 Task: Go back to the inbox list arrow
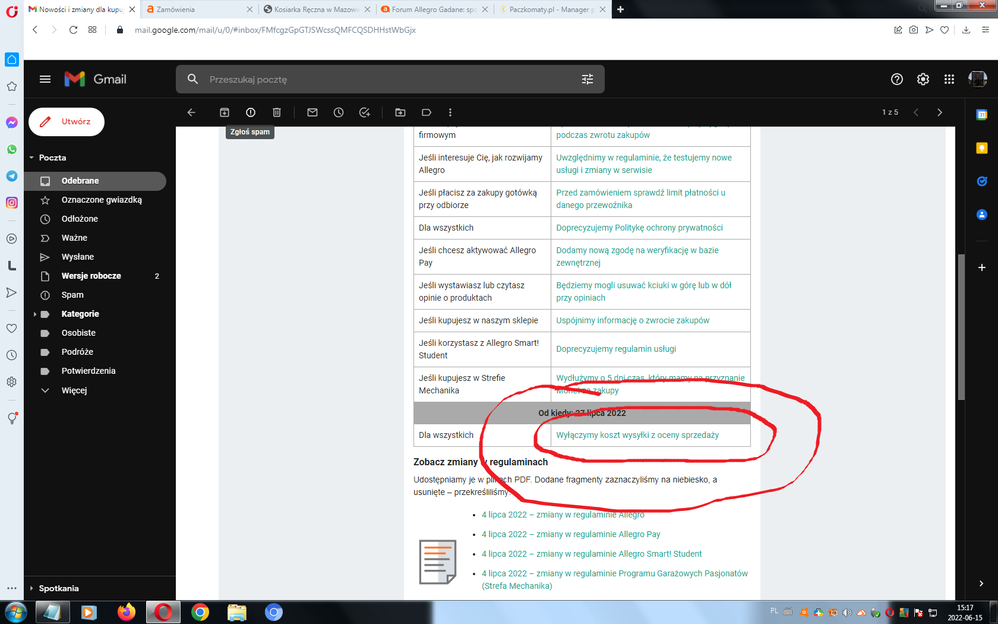(x=192, y=113)
